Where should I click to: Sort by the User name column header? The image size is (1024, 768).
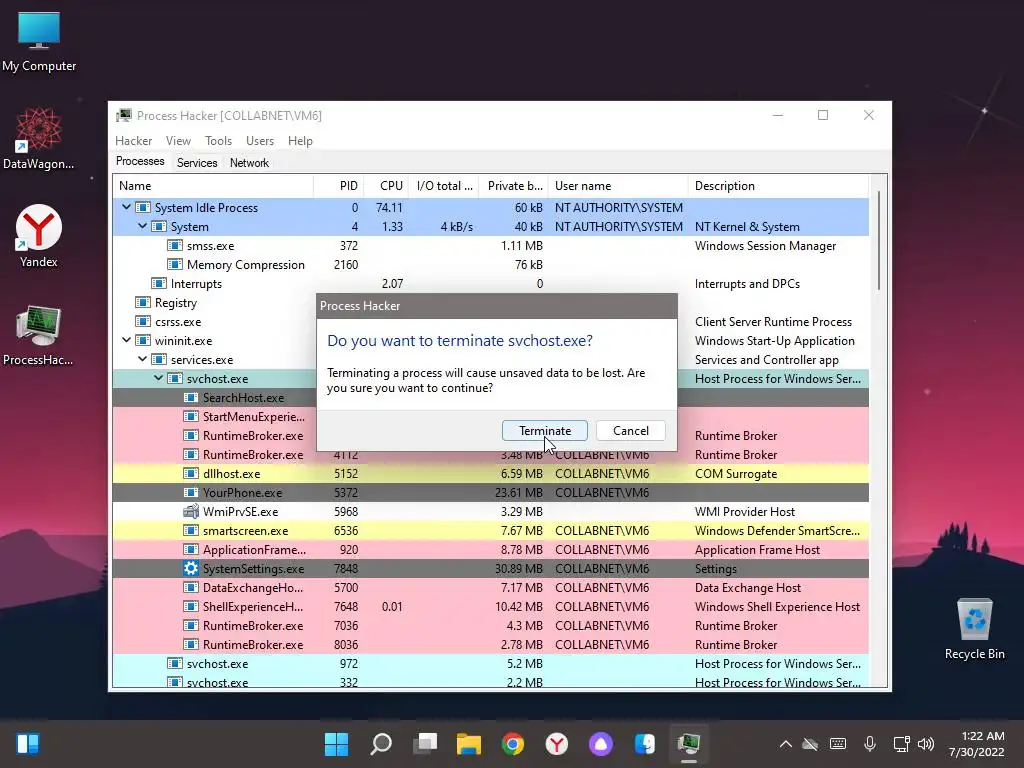click(618, 185)
